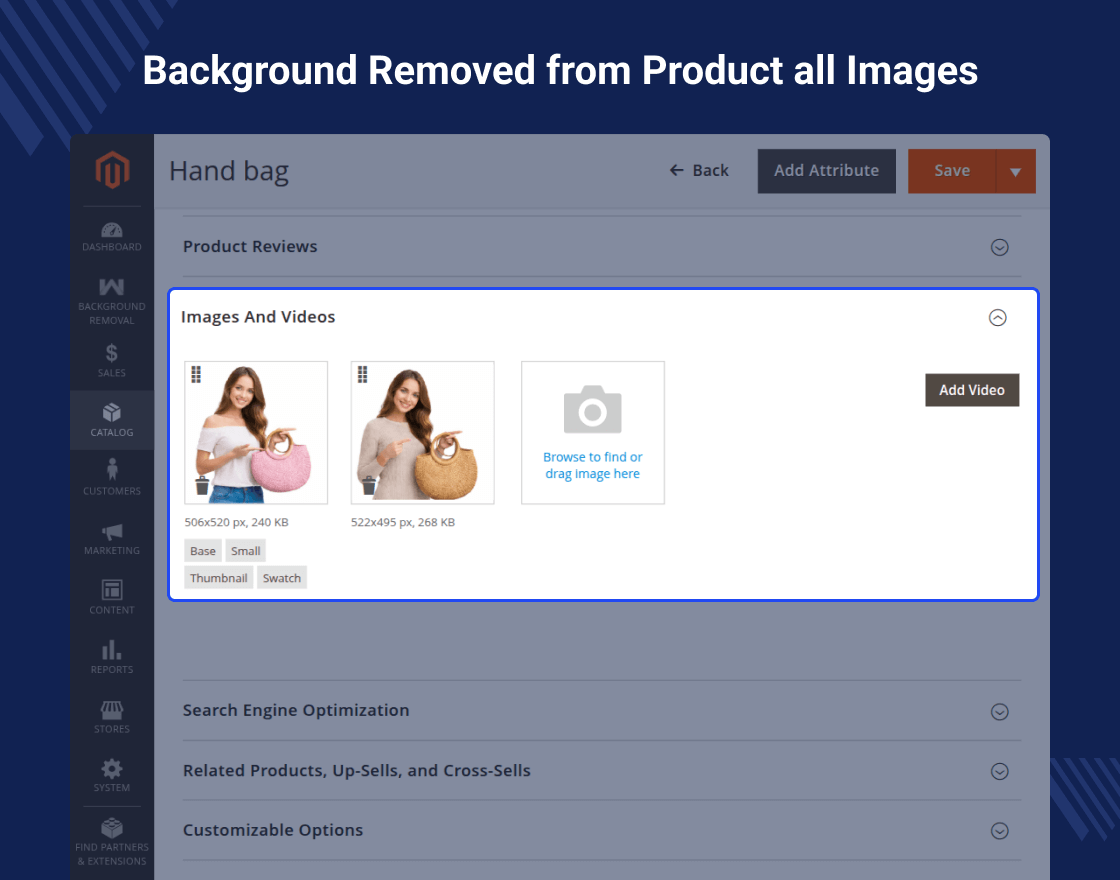This screenshot has width=1120, height=880.
Task: Click the Add Video button
Action: [971, 390]
